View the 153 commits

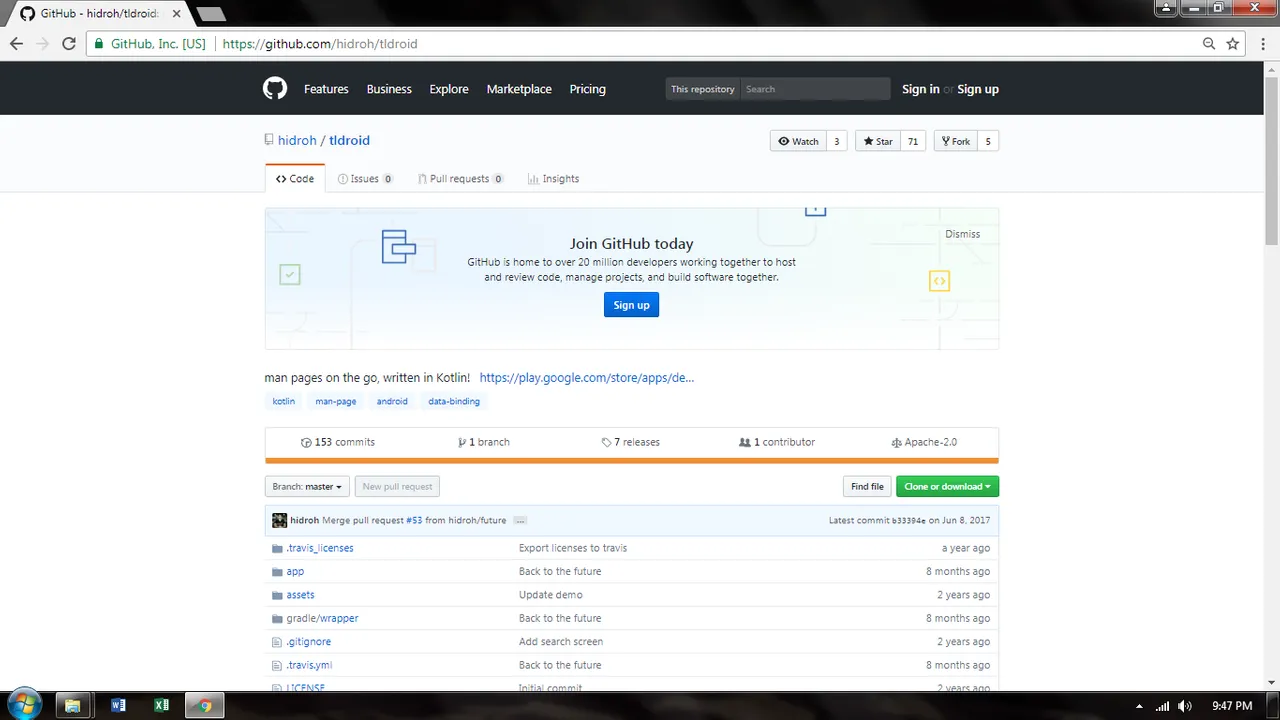(x=338, y=442)
